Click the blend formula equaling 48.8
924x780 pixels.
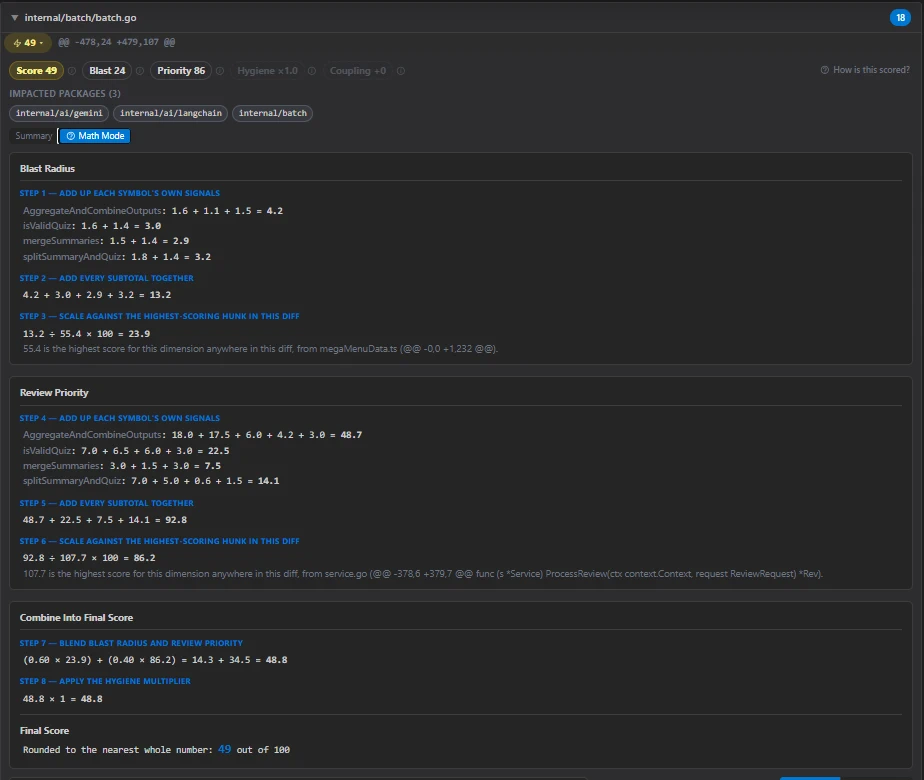tap(155, 660)
